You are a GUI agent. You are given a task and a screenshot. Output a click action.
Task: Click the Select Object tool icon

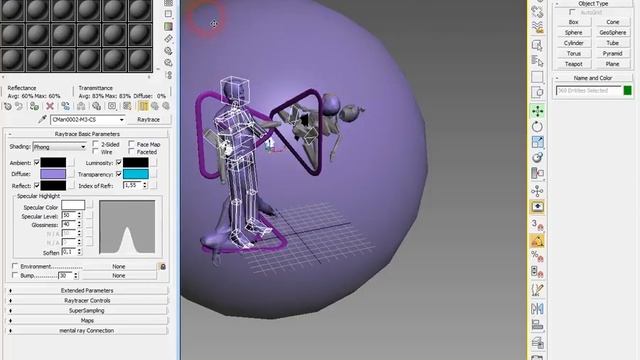point(537,45)
